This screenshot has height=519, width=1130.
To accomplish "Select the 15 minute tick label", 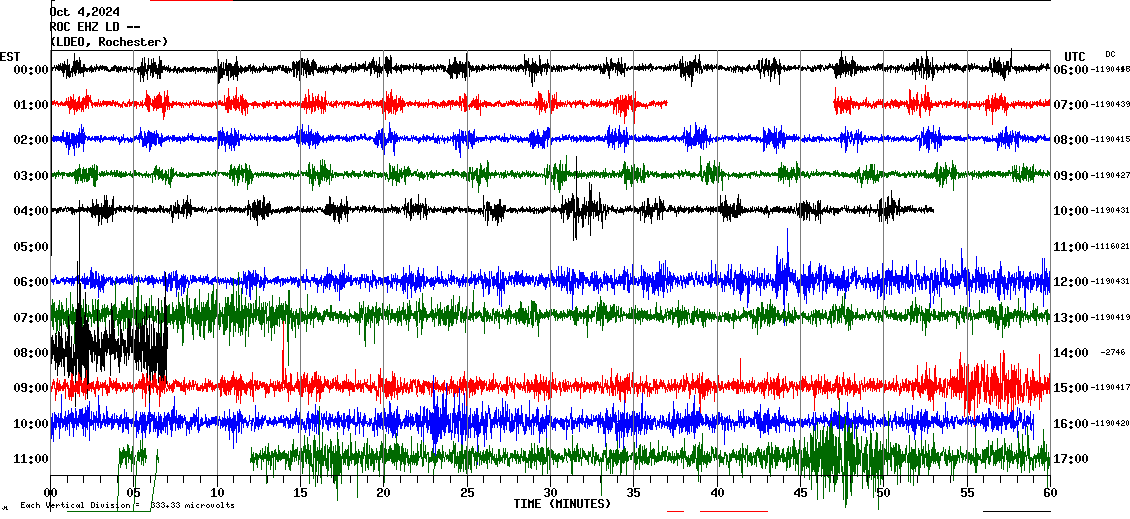I will [301, 493].
